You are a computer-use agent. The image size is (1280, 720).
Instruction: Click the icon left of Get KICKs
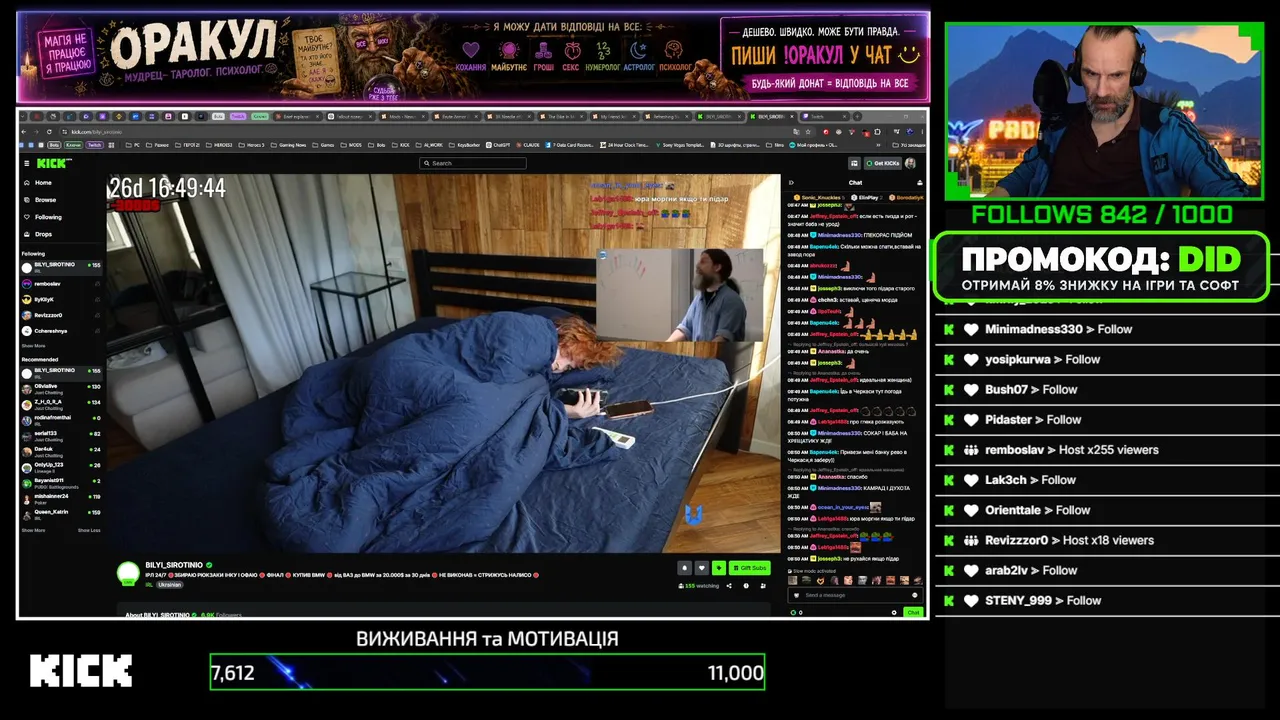[x=854, y=163]
